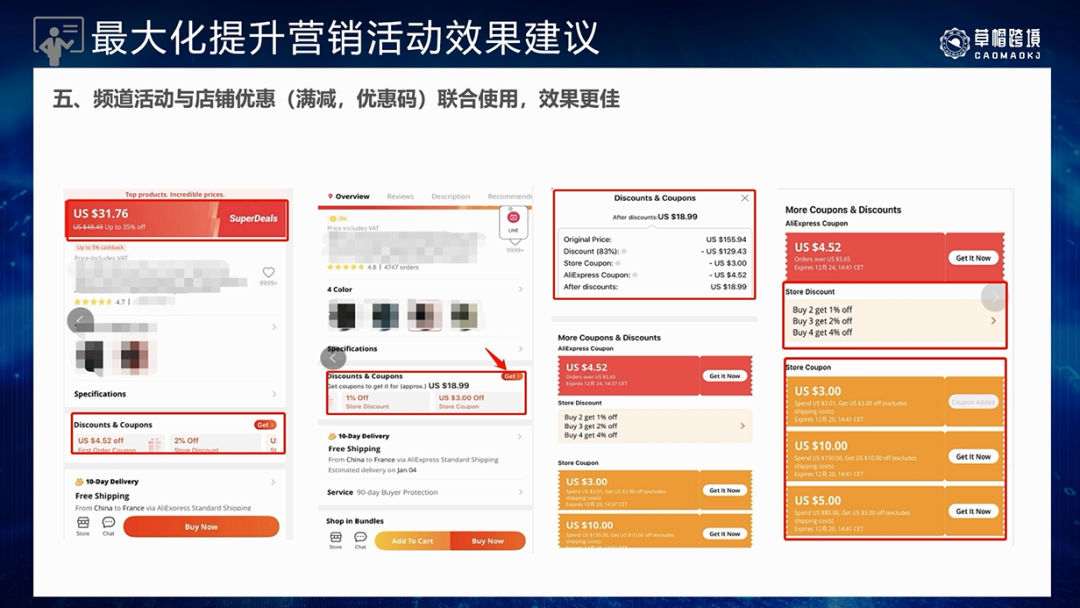Click info icon beside AliExpress Coupon in price breakdown
The width and height of the screenshot is (1080, 608).
pos(635,275)
